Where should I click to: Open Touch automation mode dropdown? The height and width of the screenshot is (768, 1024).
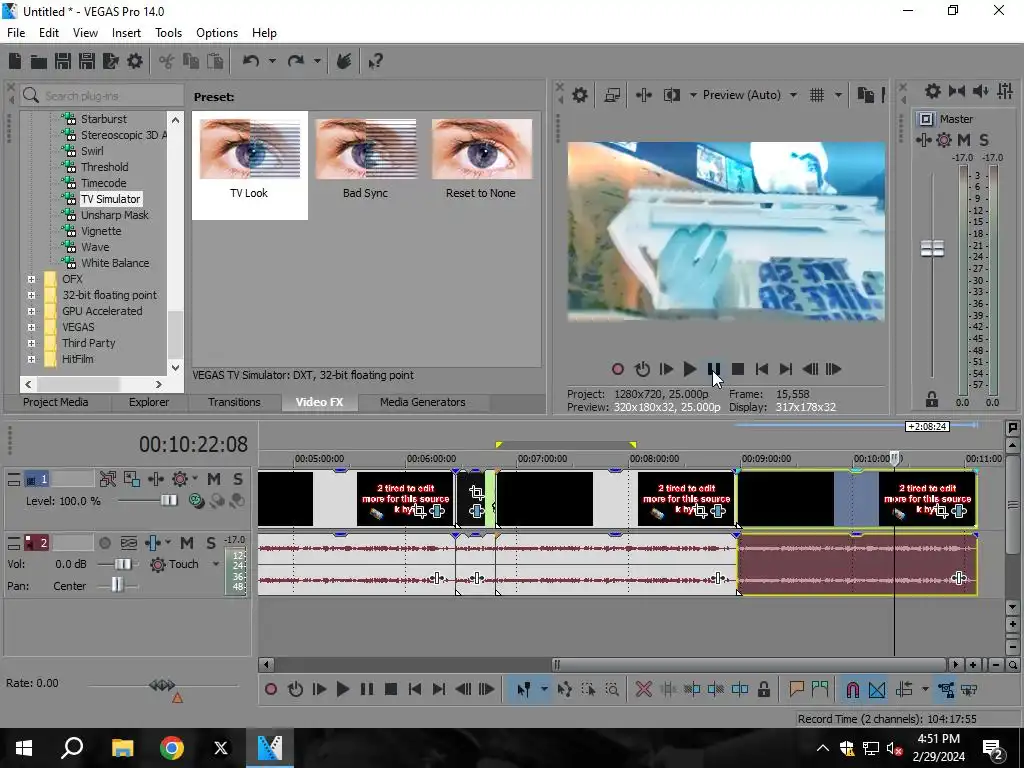[x=216, y=564]
